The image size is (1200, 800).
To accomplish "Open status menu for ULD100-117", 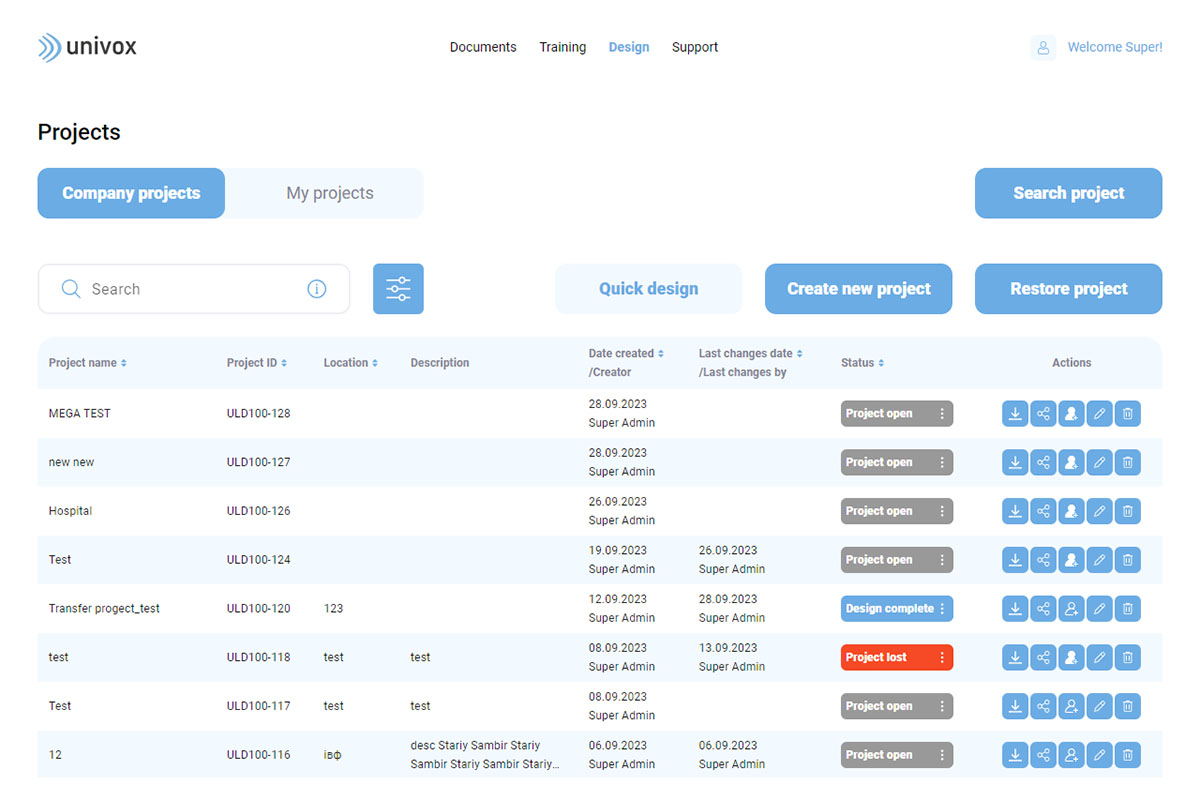I will 942,706.
